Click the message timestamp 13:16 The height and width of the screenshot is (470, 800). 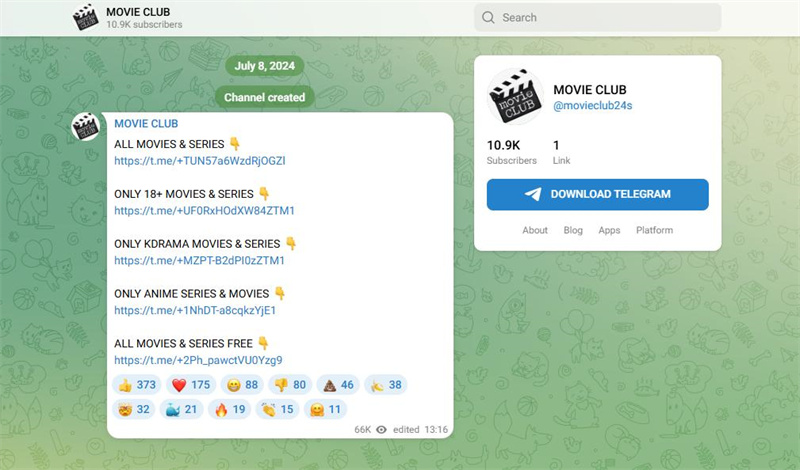(436, 430)
